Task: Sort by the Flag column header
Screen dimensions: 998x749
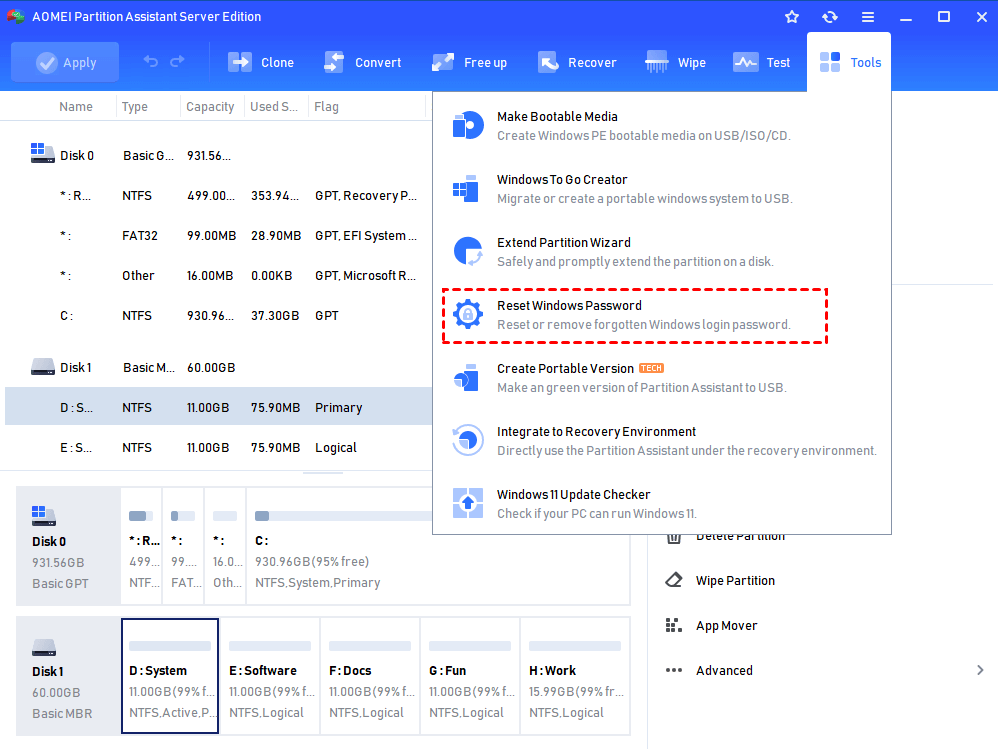Action: pyautogui.click(x=327, y=107)
